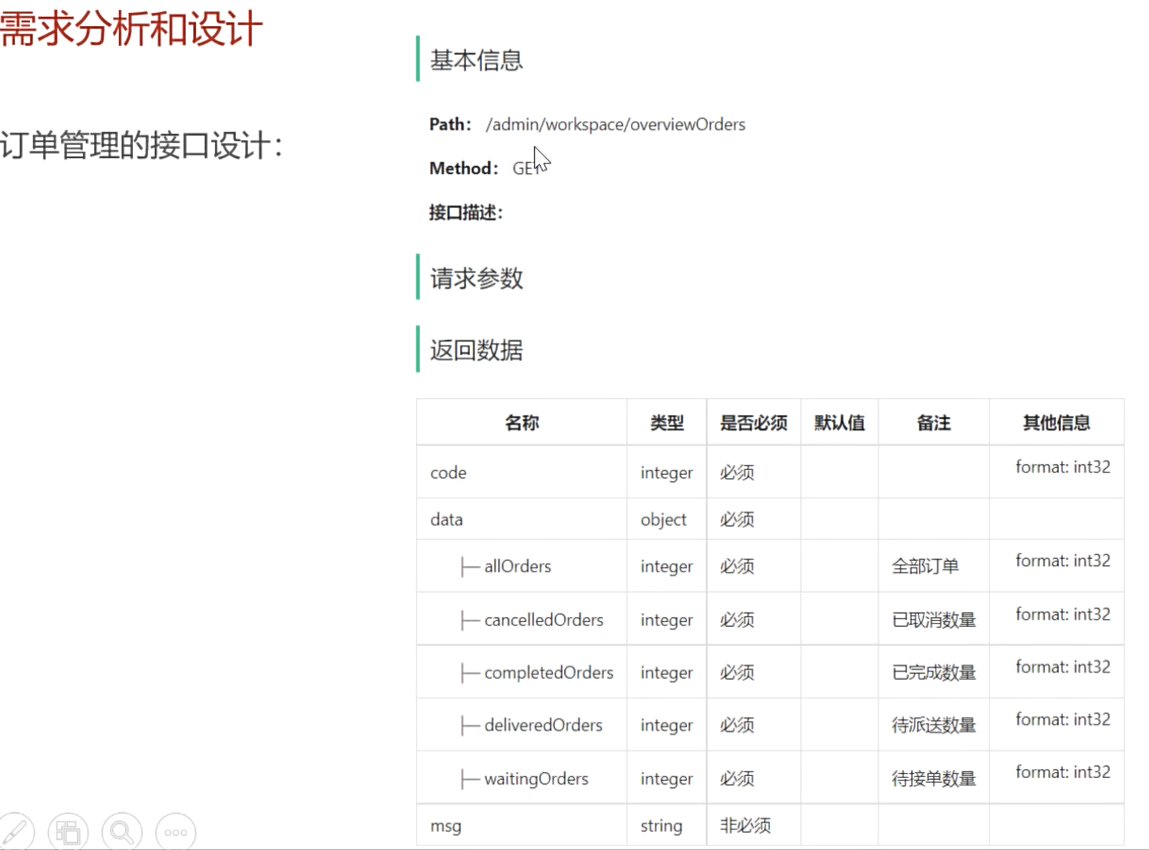Screen dimensions: 1149x850
Task: Click the 需求分析和设计 slide title
Action: point(131,29)
